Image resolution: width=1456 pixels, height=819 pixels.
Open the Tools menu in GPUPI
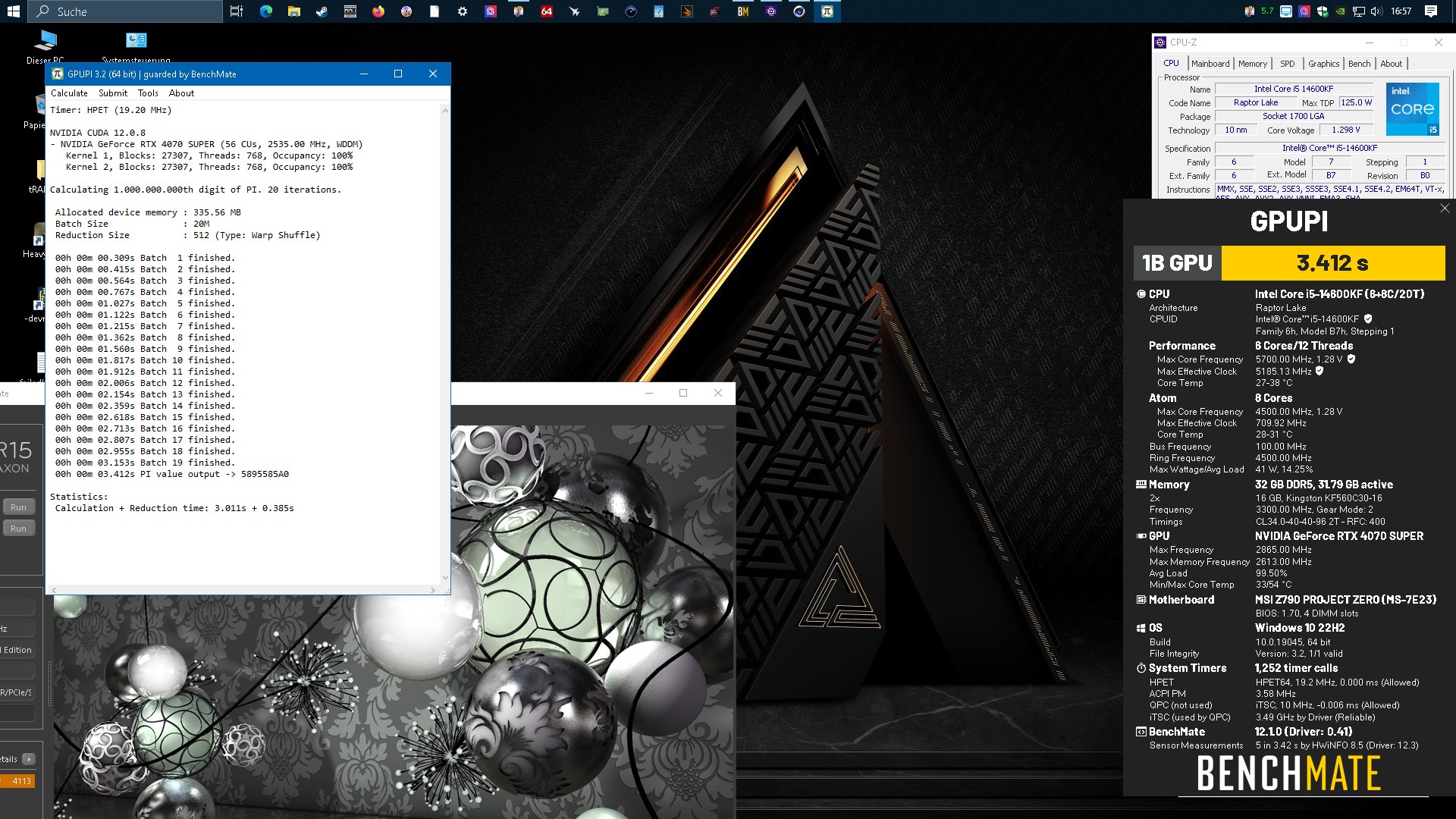[x=148, y=93]
